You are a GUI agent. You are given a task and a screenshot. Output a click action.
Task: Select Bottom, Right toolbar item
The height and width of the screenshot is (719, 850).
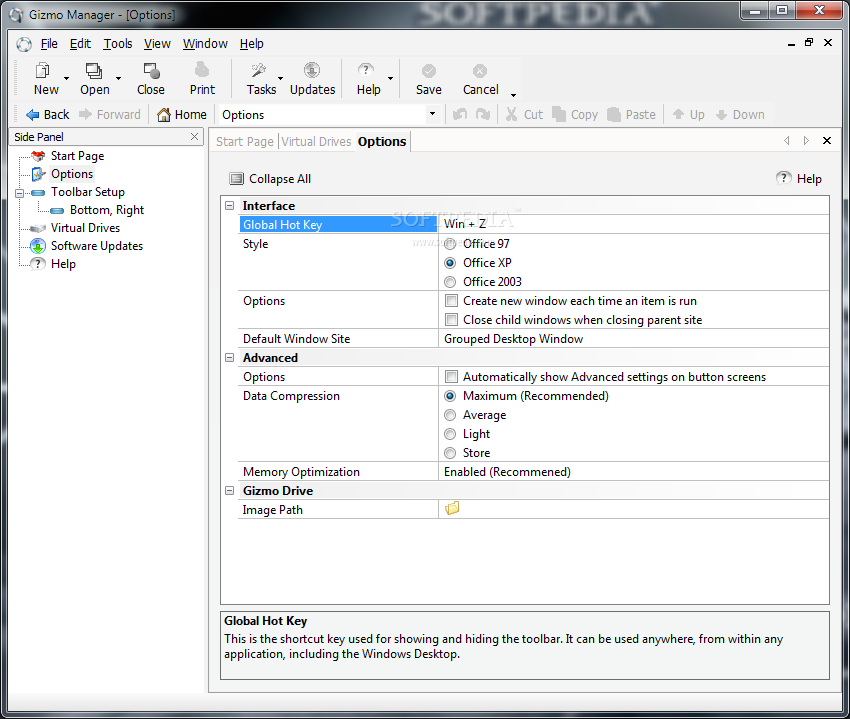107,210
